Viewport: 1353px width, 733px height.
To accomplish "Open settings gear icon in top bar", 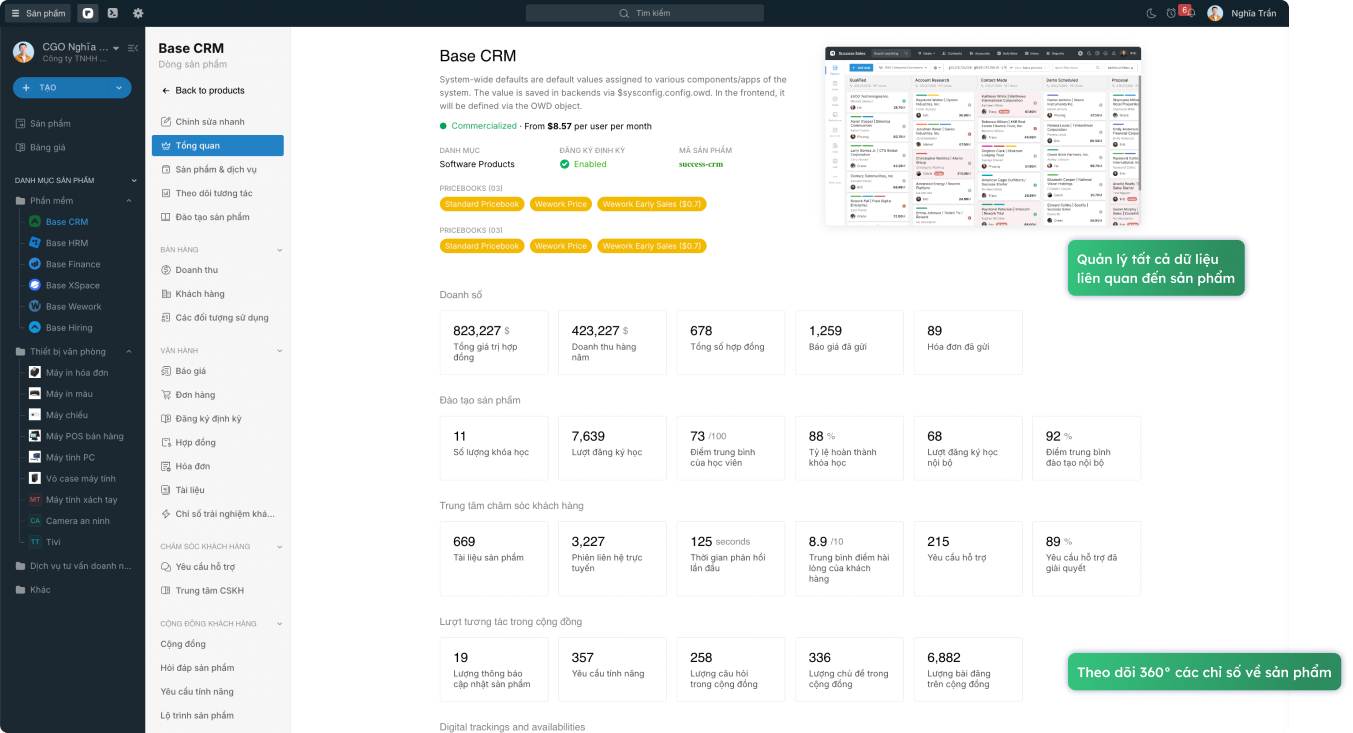I will pos(138,13).
